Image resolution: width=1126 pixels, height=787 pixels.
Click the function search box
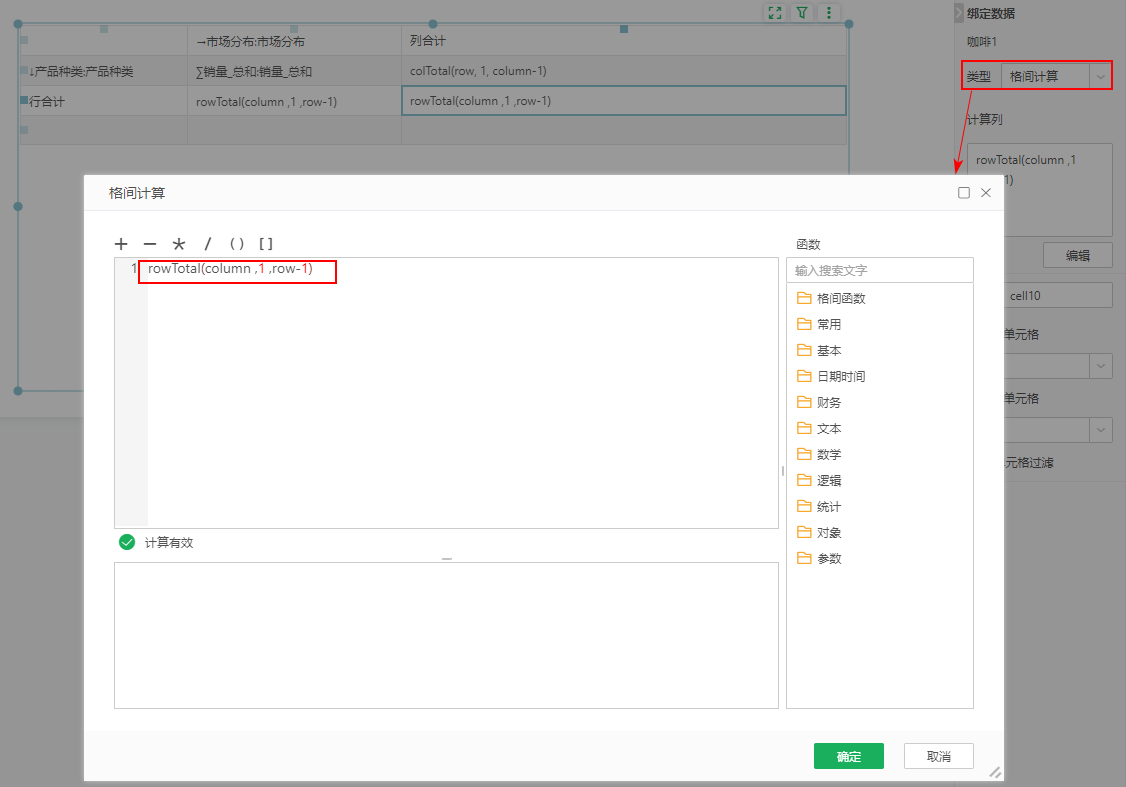click(880, 270)
